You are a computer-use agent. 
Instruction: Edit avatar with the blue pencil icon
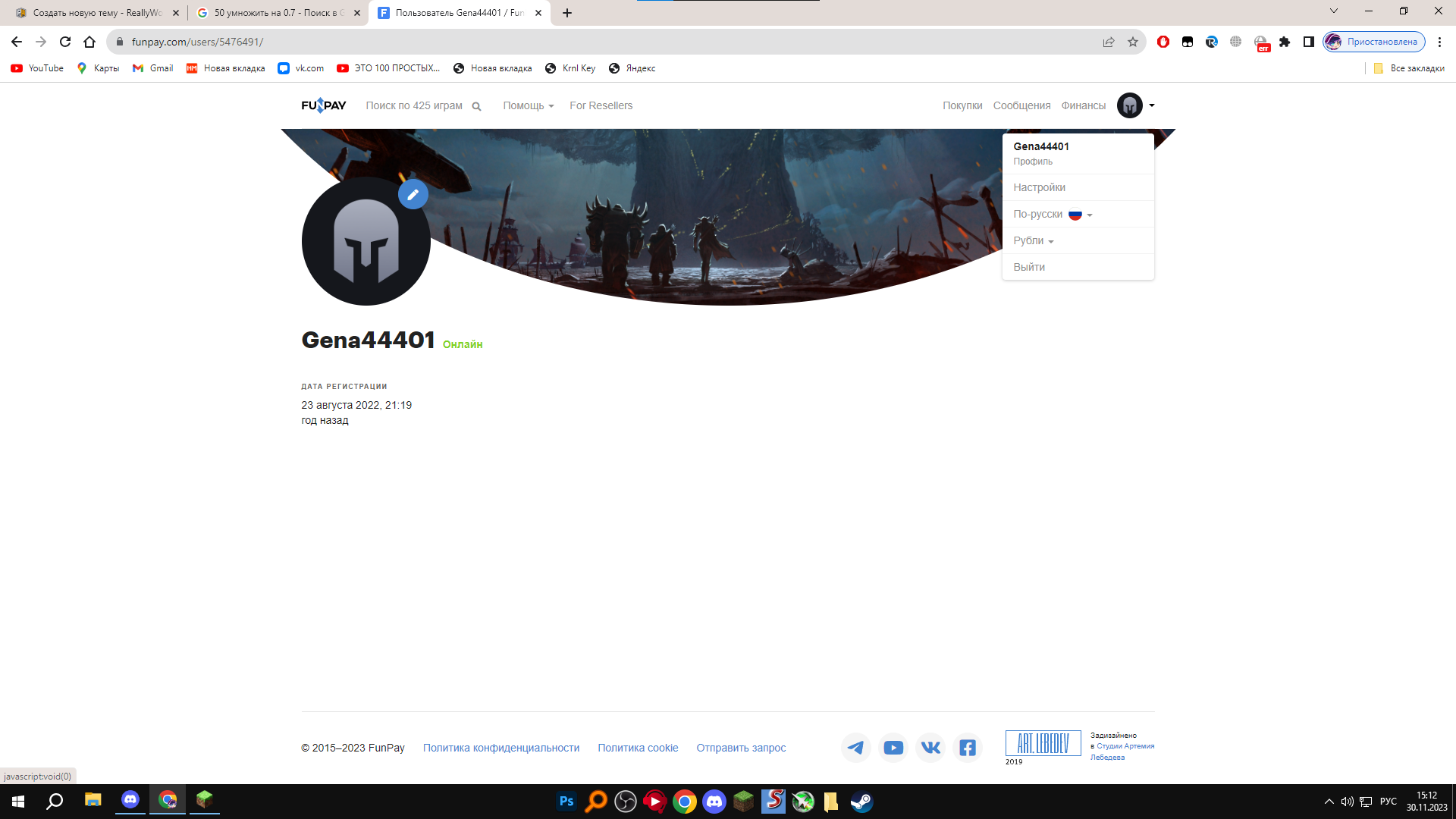[x=413, y=194]
